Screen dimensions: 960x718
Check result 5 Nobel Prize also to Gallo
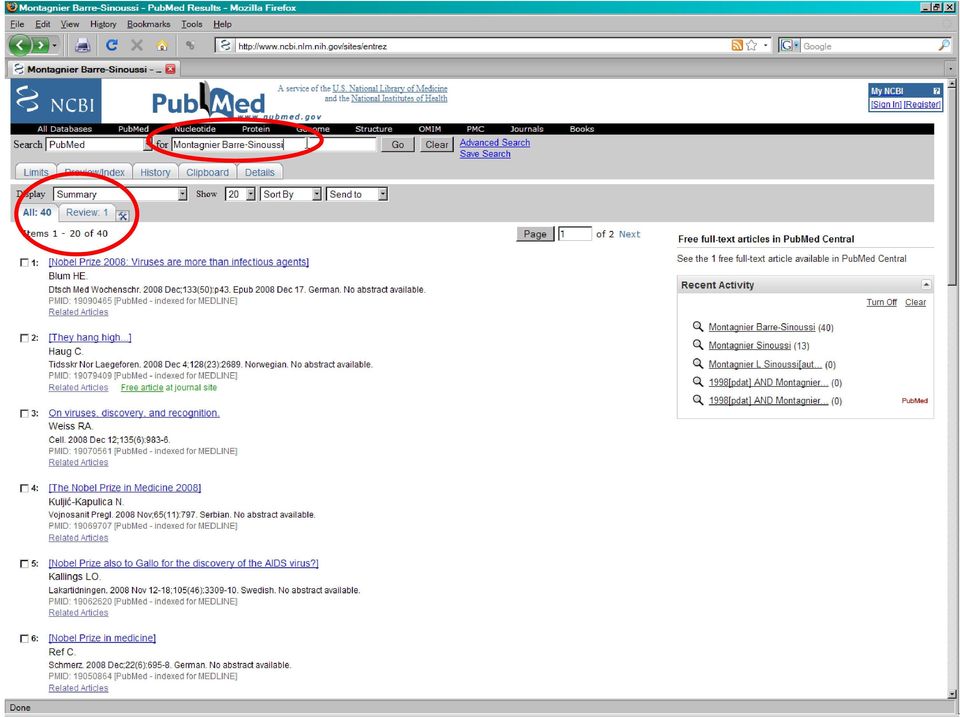click(24, 564)
